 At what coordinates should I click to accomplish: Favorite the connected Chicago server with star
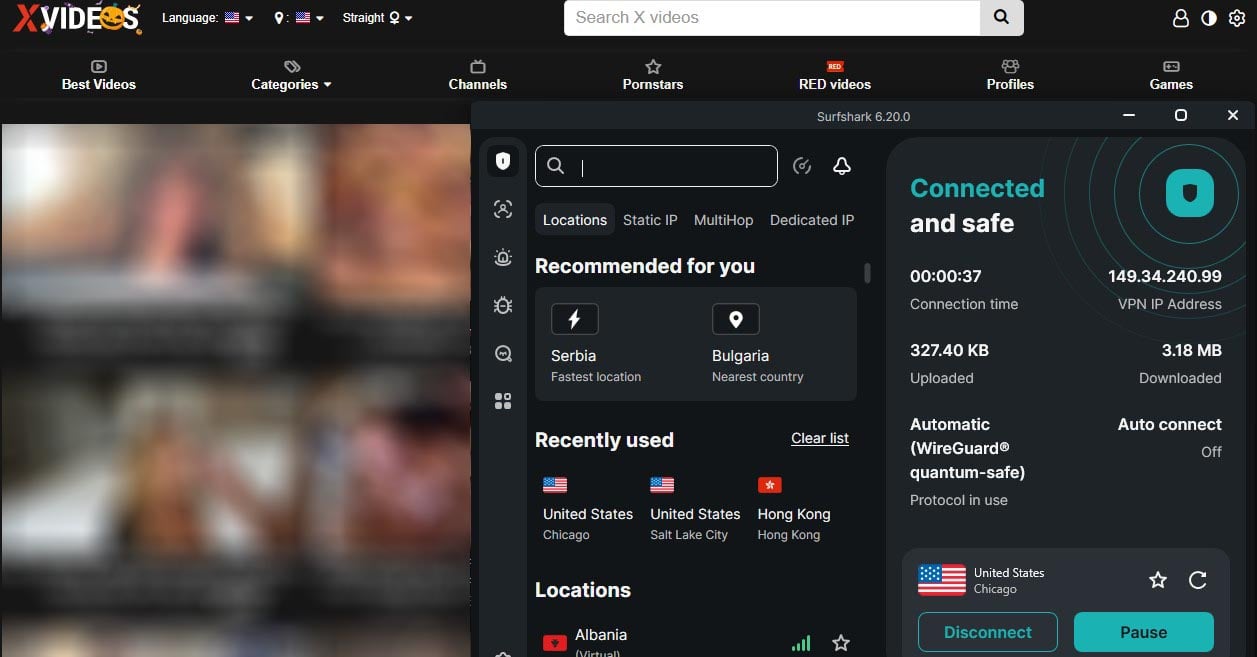click(1158, 580)
